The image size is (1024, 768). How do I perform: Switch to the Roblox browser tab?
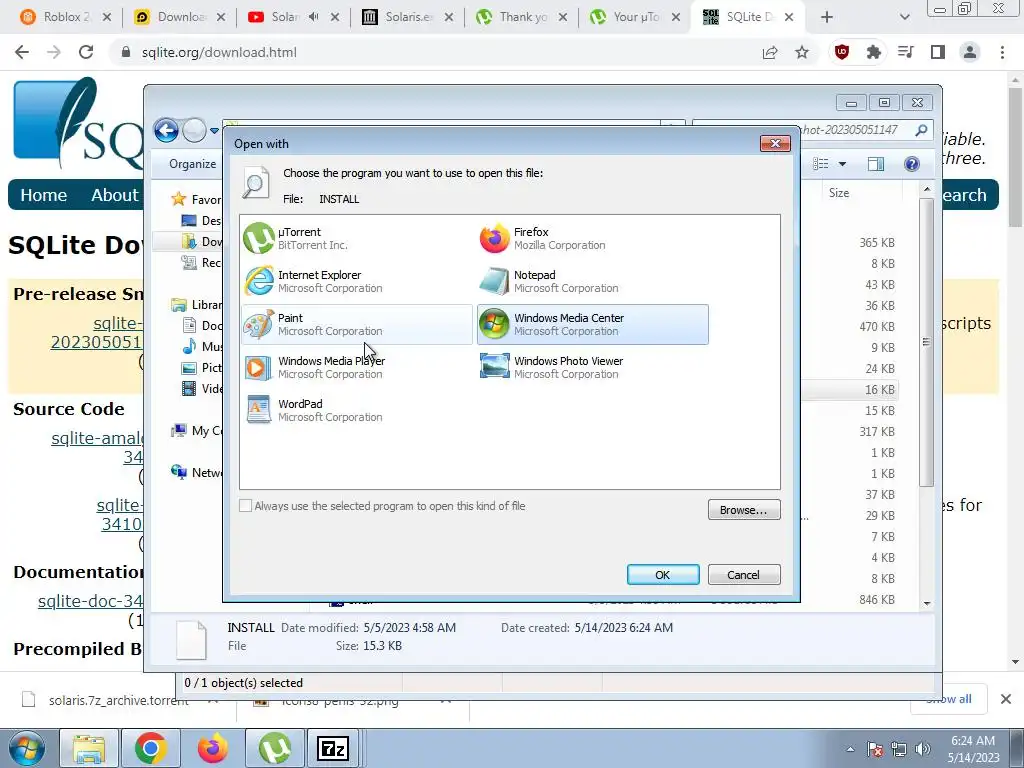tap(65, 17)
